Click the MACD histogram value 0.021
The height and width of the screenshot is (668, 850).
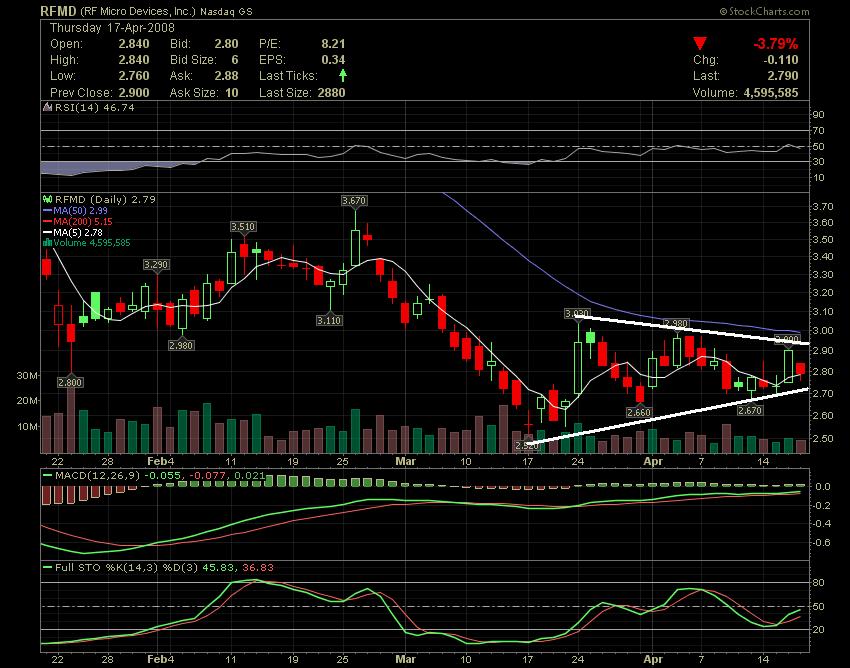[x=249, y=476]
